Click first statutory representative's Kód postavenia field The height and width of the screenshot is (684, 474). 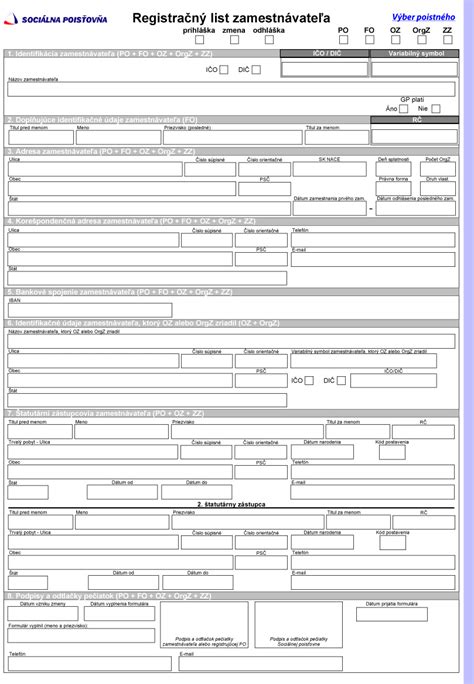392,452
